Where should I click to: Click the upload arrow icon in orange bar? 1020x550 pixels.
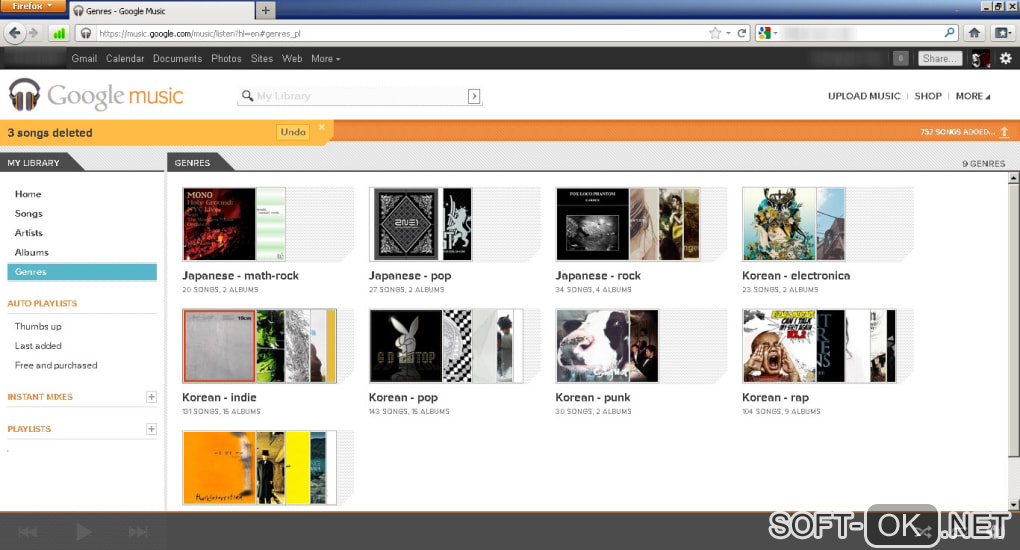(1004, 132)
